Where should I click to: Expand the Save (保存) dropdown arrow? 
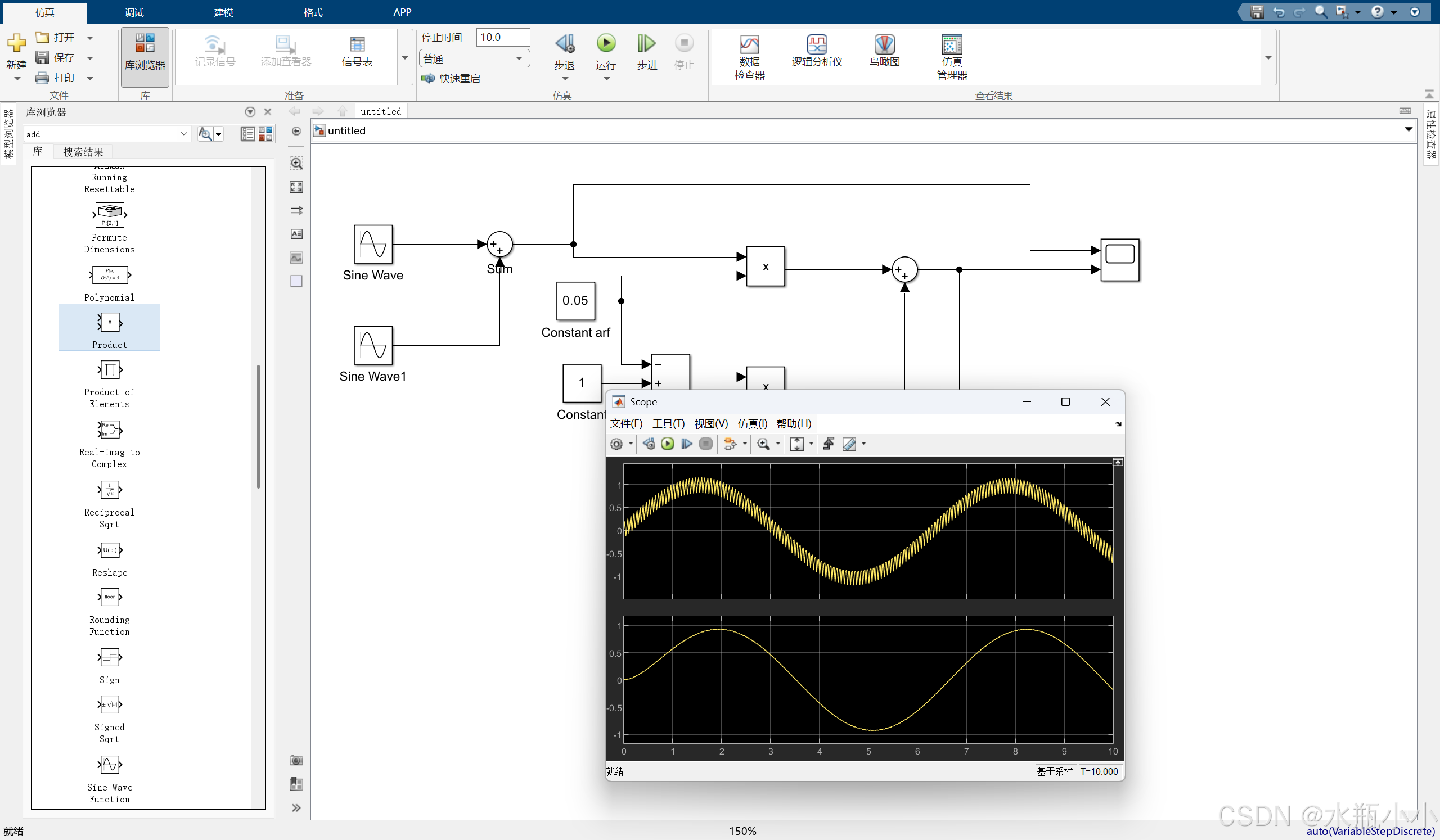click(89, 58)
